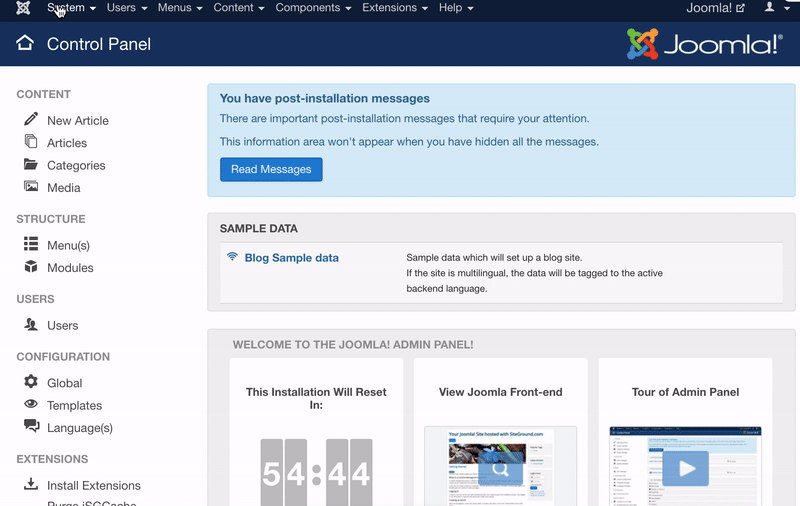The image size is (800, 506).
Task: Open the Joomla! site preview link
Action: [x=715, y=8]
